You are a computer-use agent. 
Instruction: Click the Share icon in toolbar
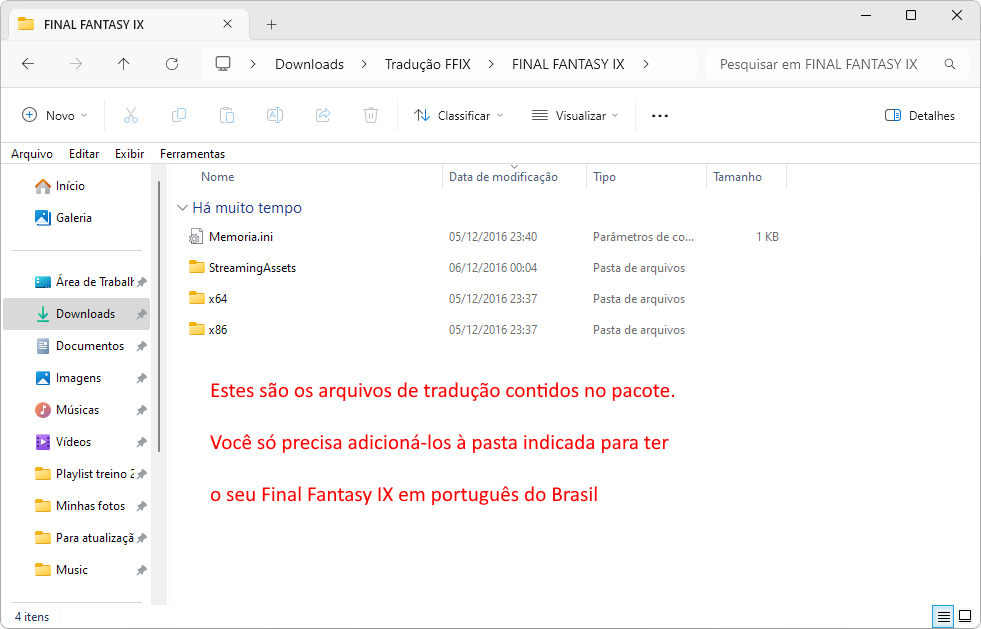[323, 115]
